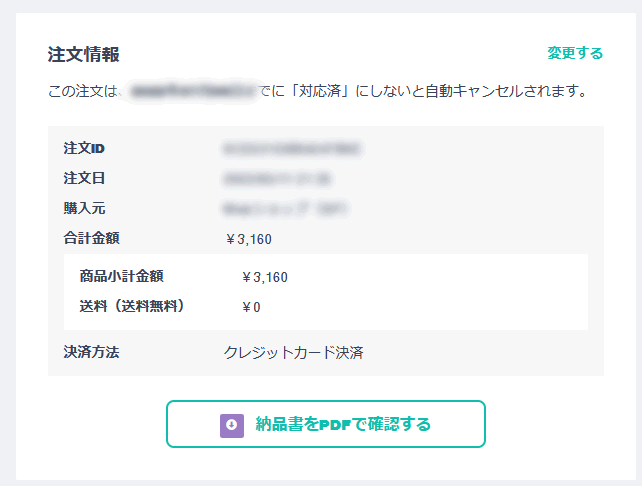Click the 注文日 label
The width and height of the screenshot is (642, 486).
pos(84,178)
